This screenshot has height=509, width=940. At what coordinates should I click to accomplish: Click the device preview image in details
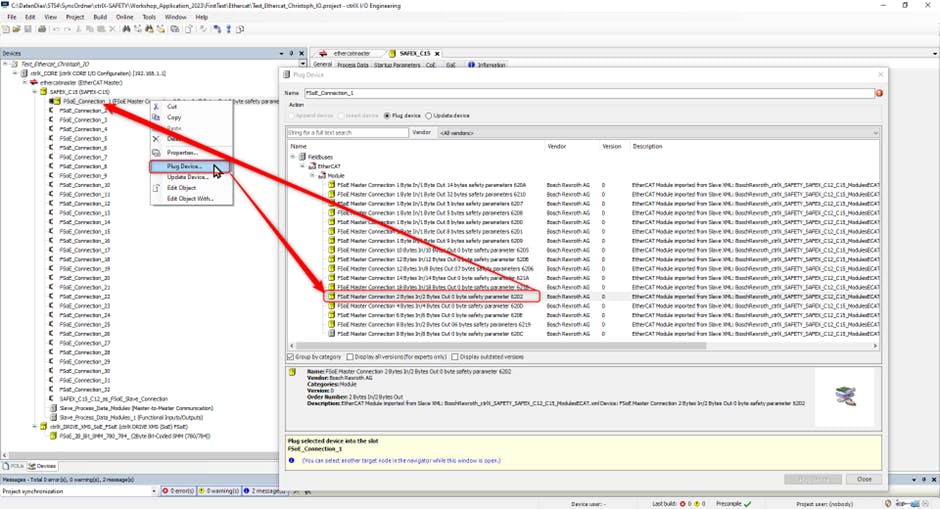(x=832, y=390)
